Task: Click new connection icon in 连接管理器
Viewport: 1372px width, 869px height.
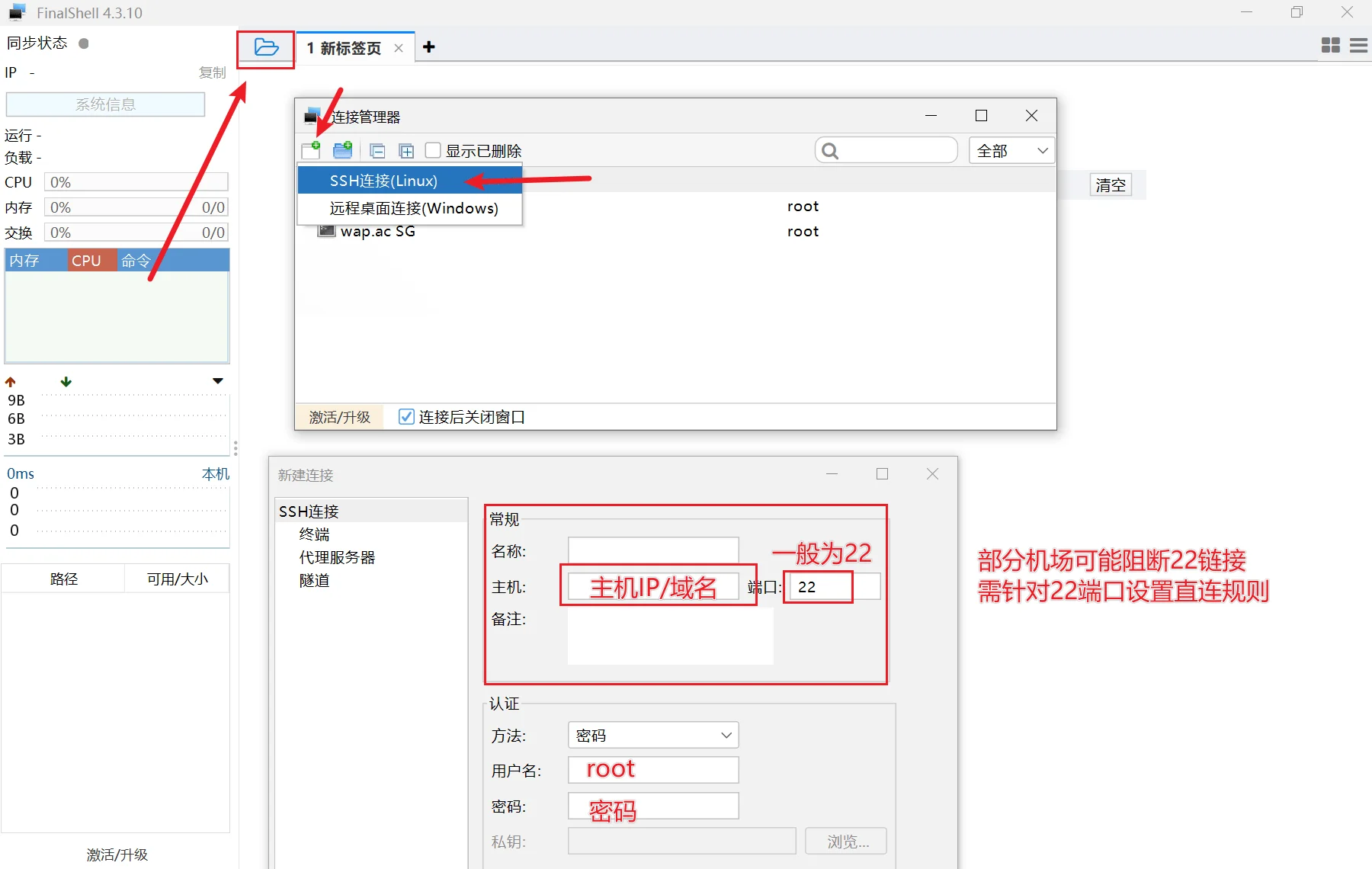Action: (x=311, y=149)
